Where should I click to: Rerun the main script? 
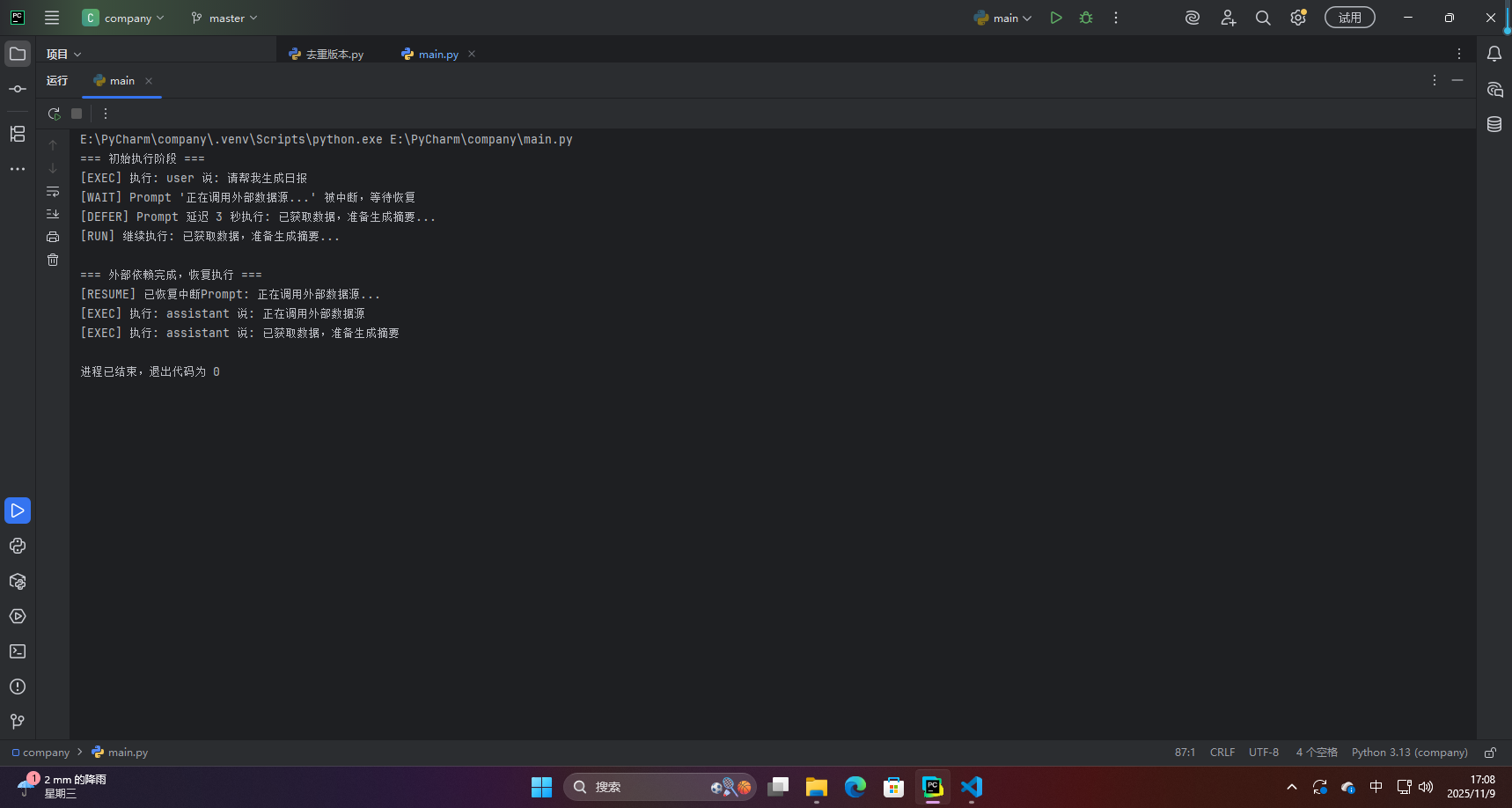[x=54, y=114]
